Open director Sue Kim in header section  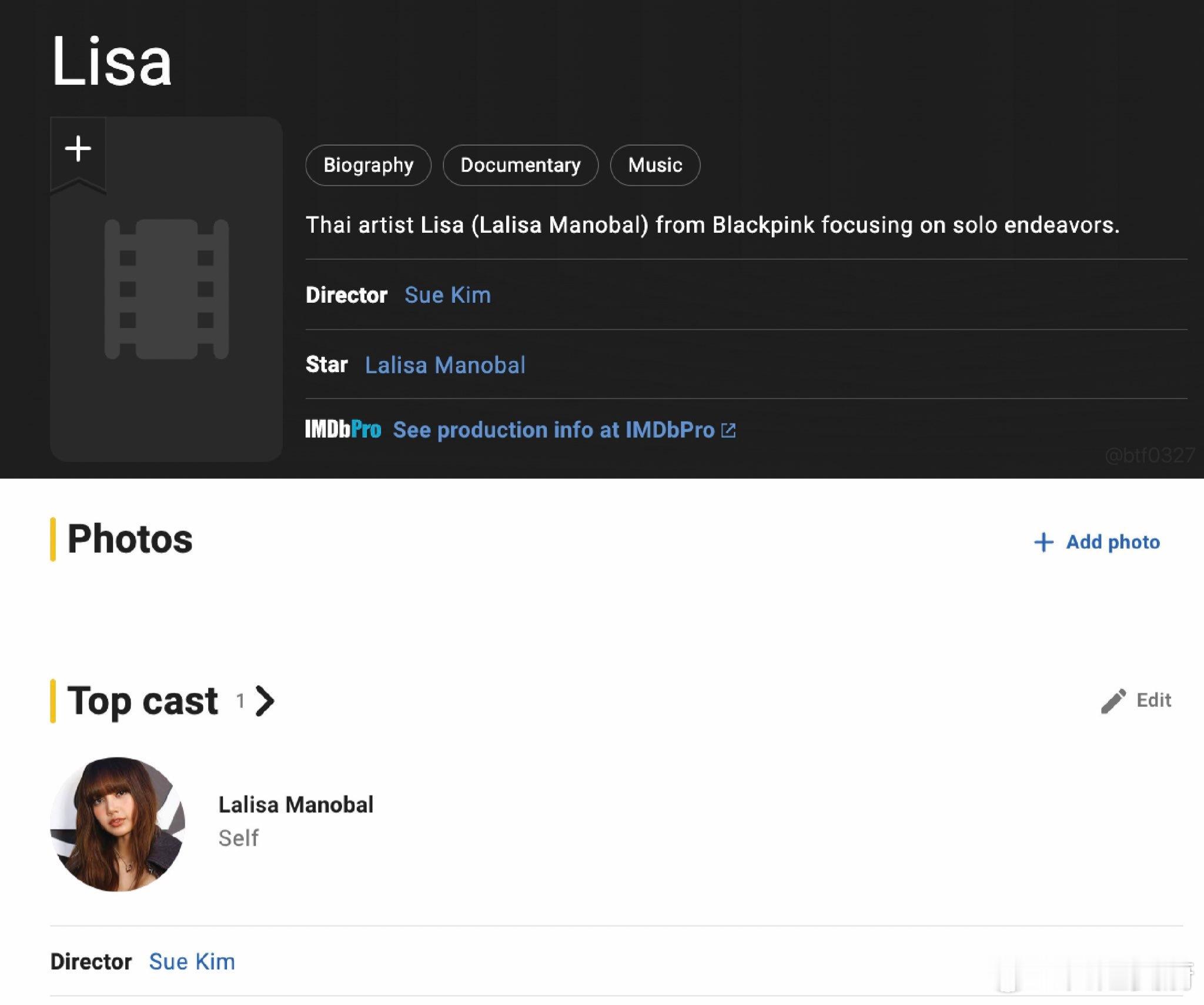447,295
